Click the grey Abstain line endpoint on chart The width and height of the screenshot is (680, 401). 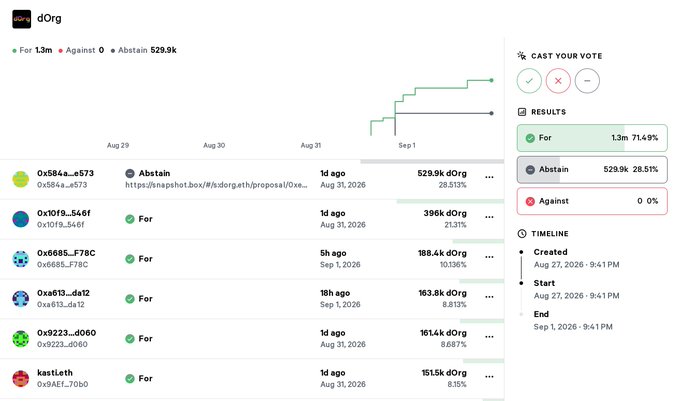click(x=491, y=113)
